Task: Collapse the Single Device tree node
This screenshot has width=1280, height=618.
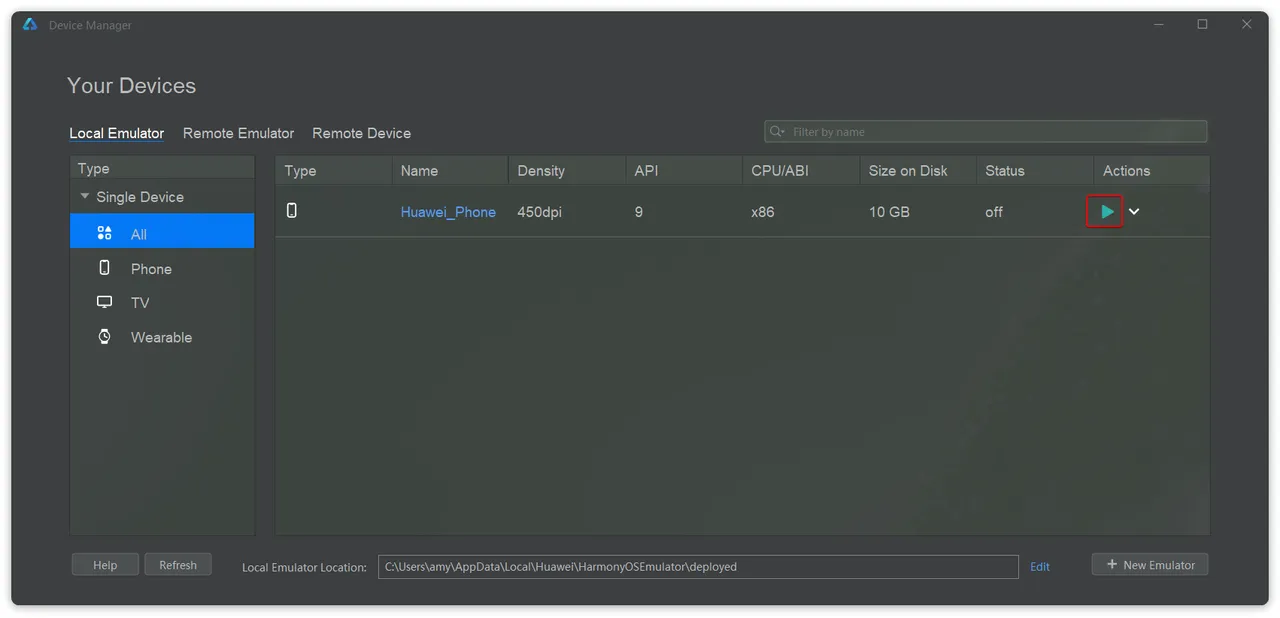Action: point(85,196)
